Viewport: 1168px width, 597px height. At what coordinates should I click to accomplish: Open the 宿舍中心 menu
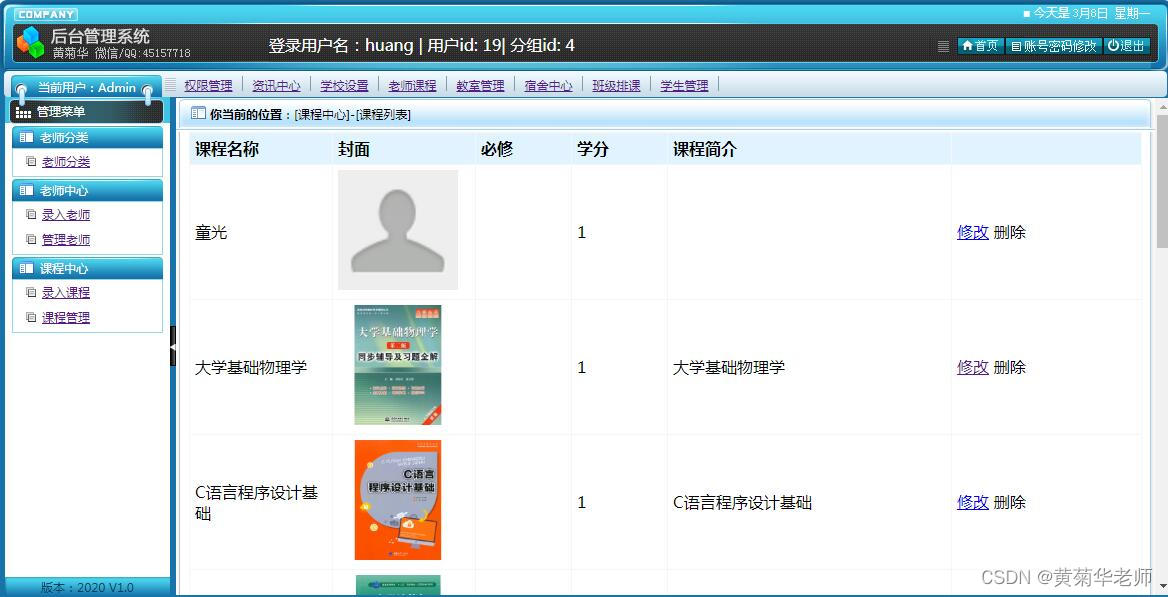pos(548,86)
